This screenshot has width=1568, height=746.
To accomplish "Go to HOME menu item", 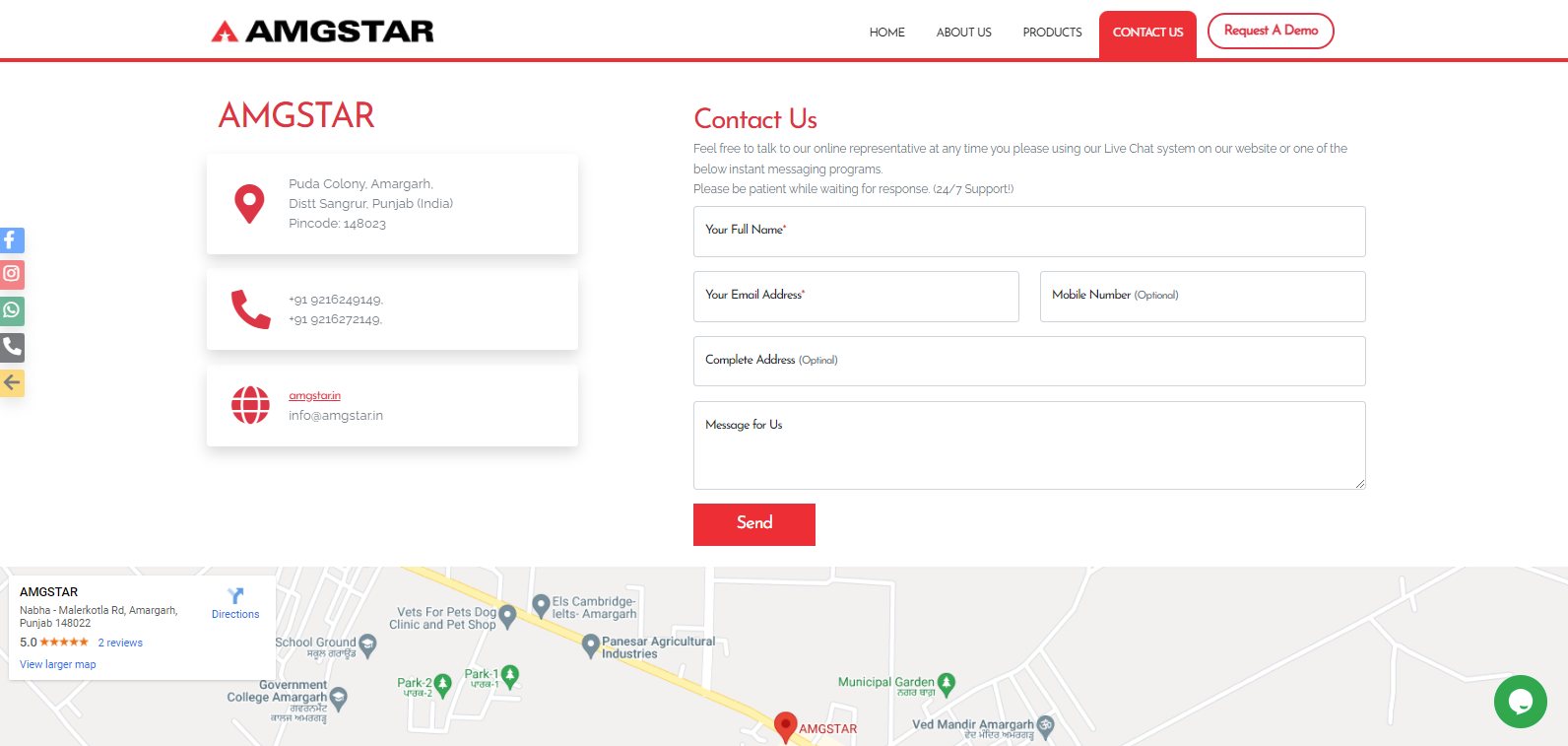I will [886, 33].
